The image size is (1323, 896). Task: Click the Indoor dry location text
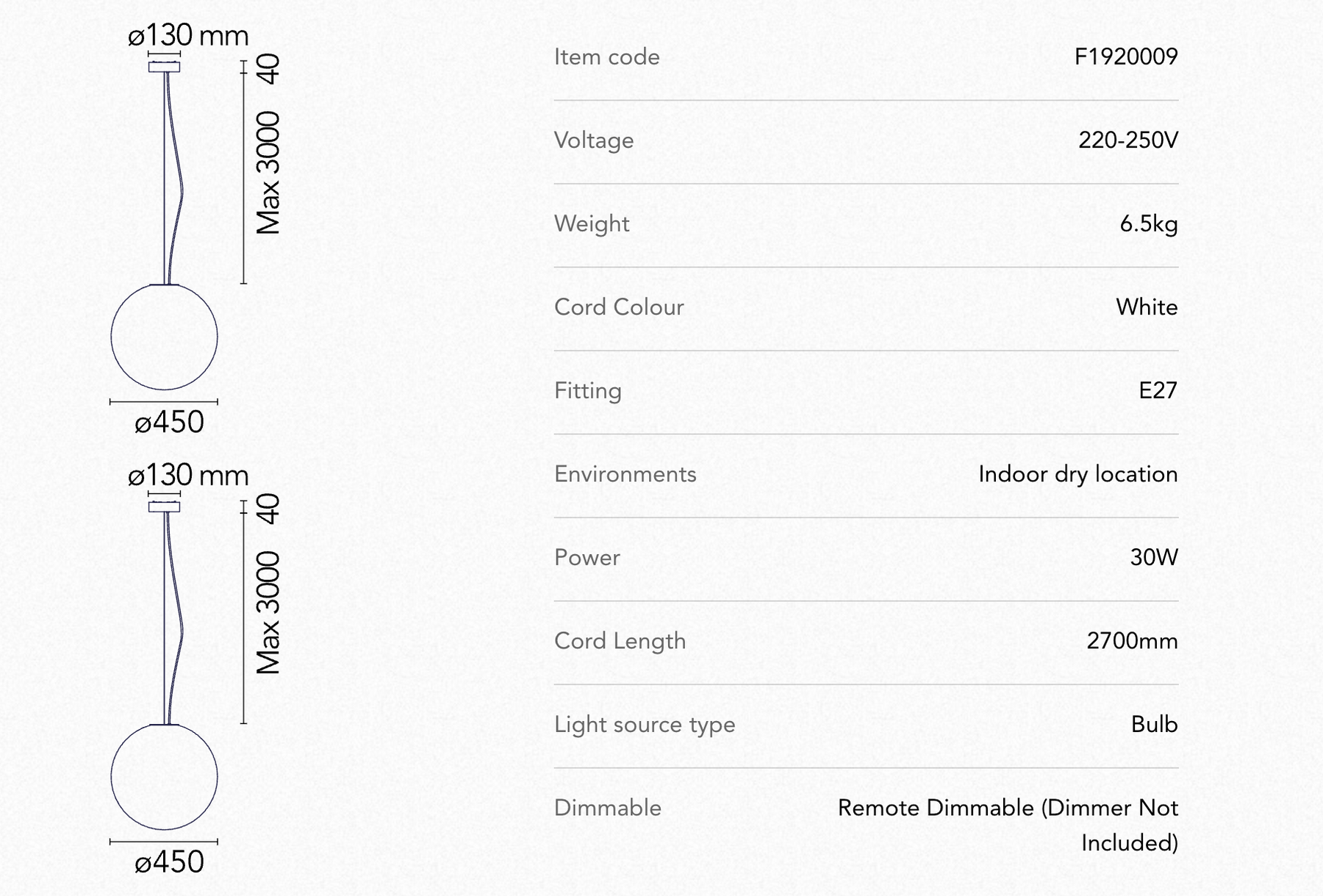[x=1078, y=474]
